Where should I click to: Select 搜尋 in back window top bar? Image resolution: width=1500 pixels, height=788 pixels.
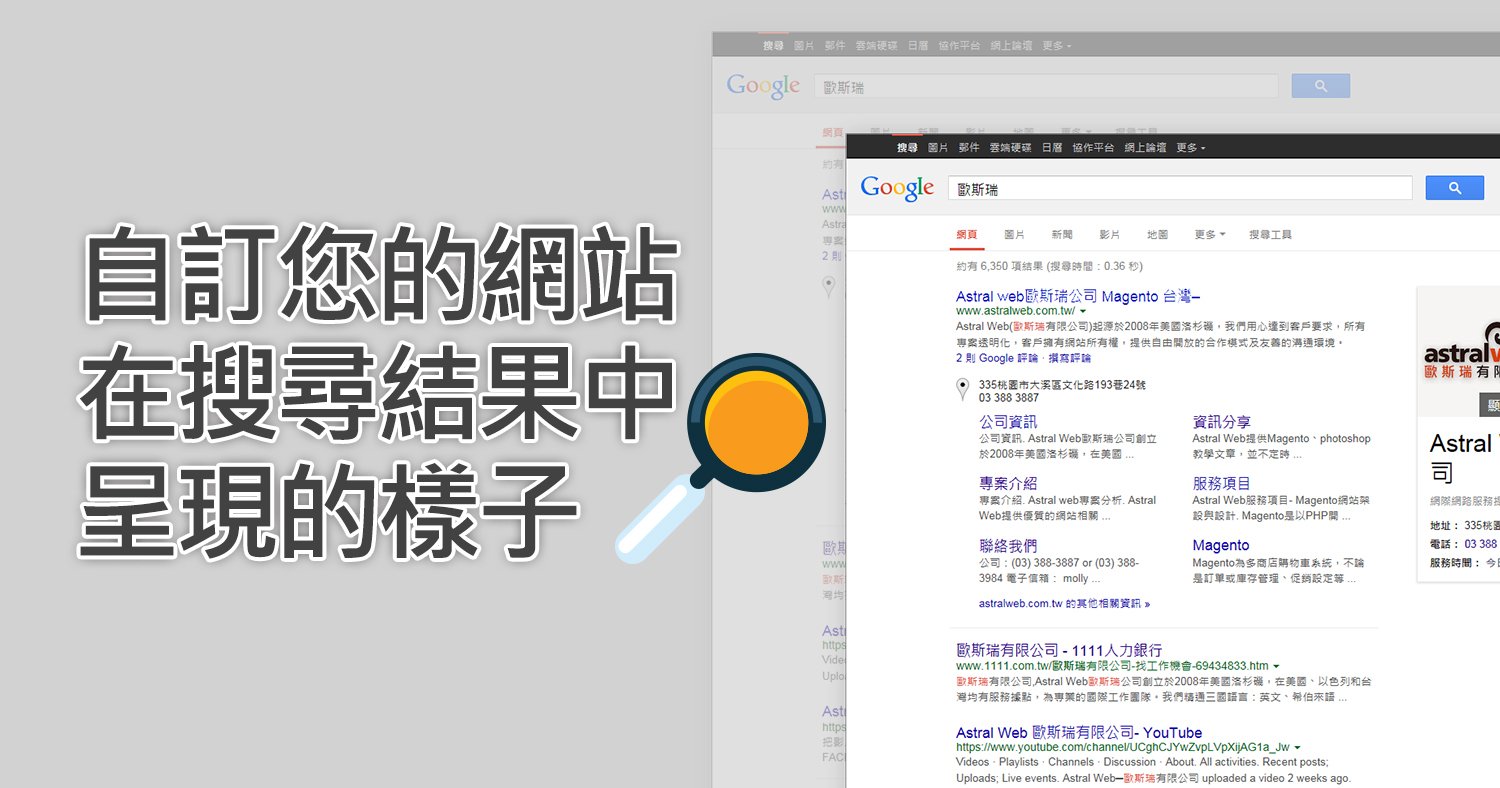tap(773, 46)
